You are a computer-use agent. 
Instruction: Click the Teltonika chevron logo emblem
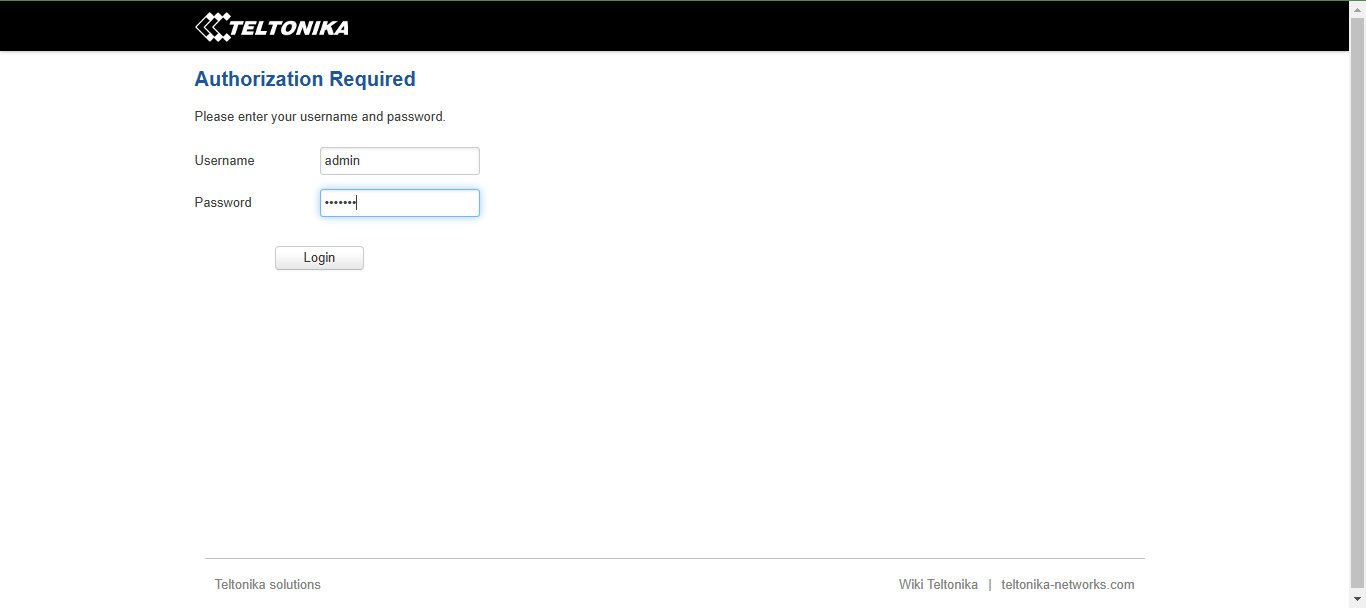212,27
